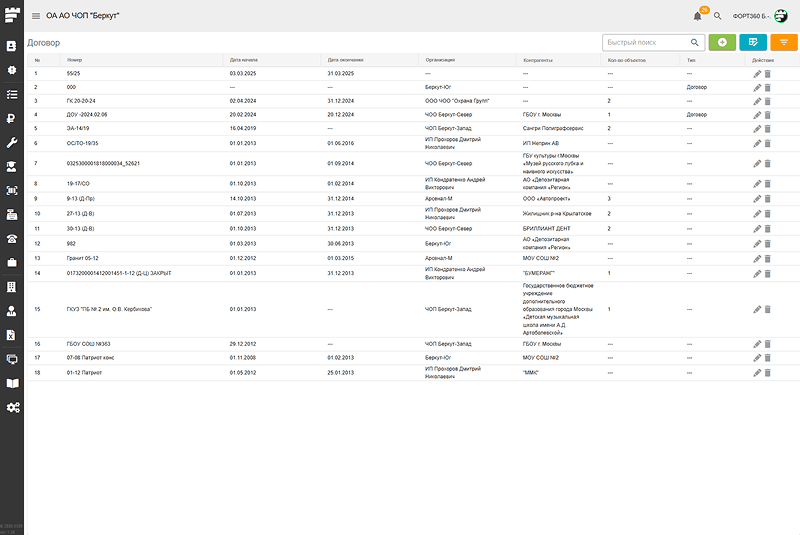This screenshot has height=535, width=800.
Task: Delete contract ОС/ТО-19/35 with trash icon
Action: tap(767, 144)
